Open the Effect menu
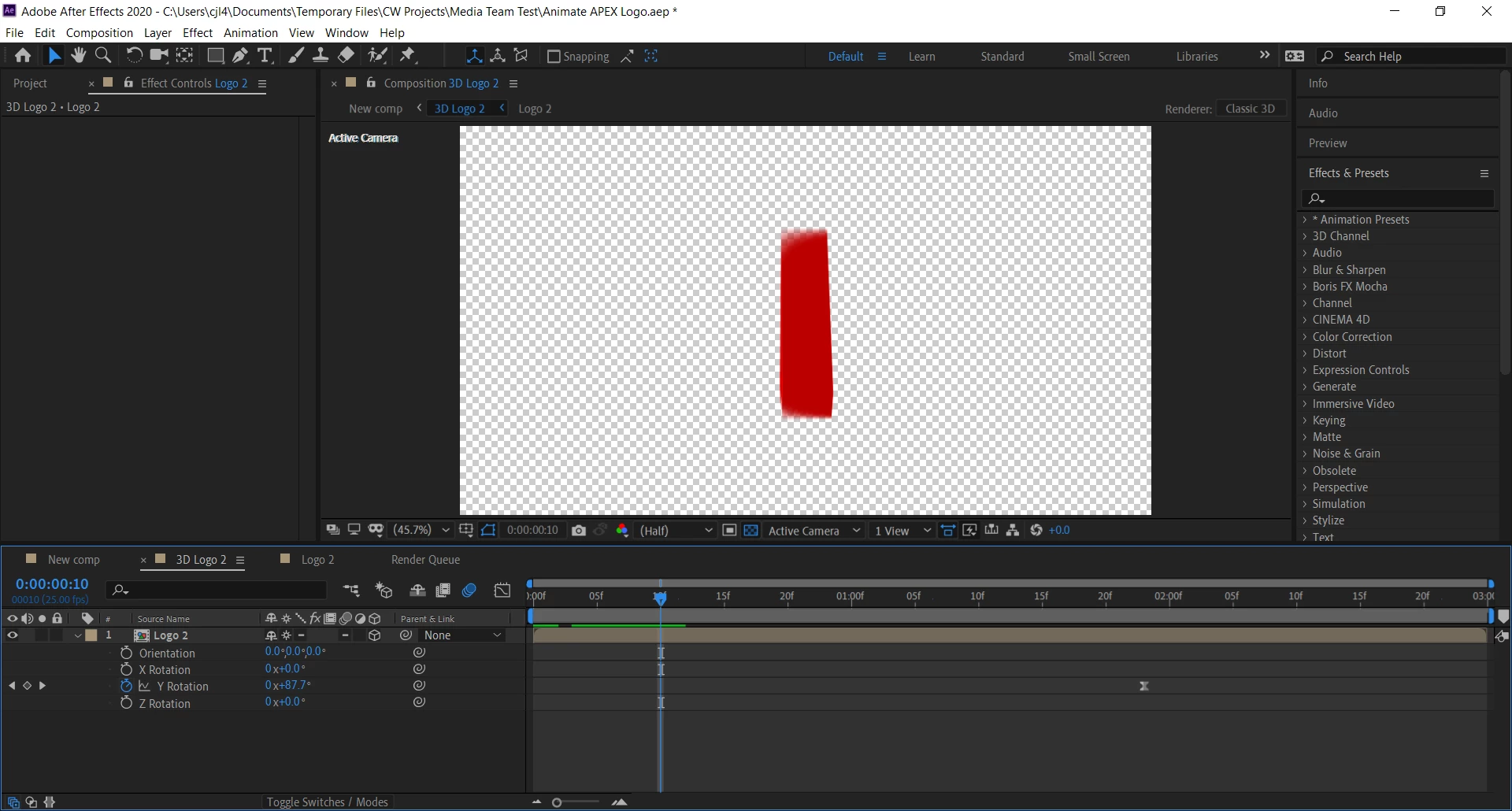This screenshot has width=1512, height=811. pos(198,33)
